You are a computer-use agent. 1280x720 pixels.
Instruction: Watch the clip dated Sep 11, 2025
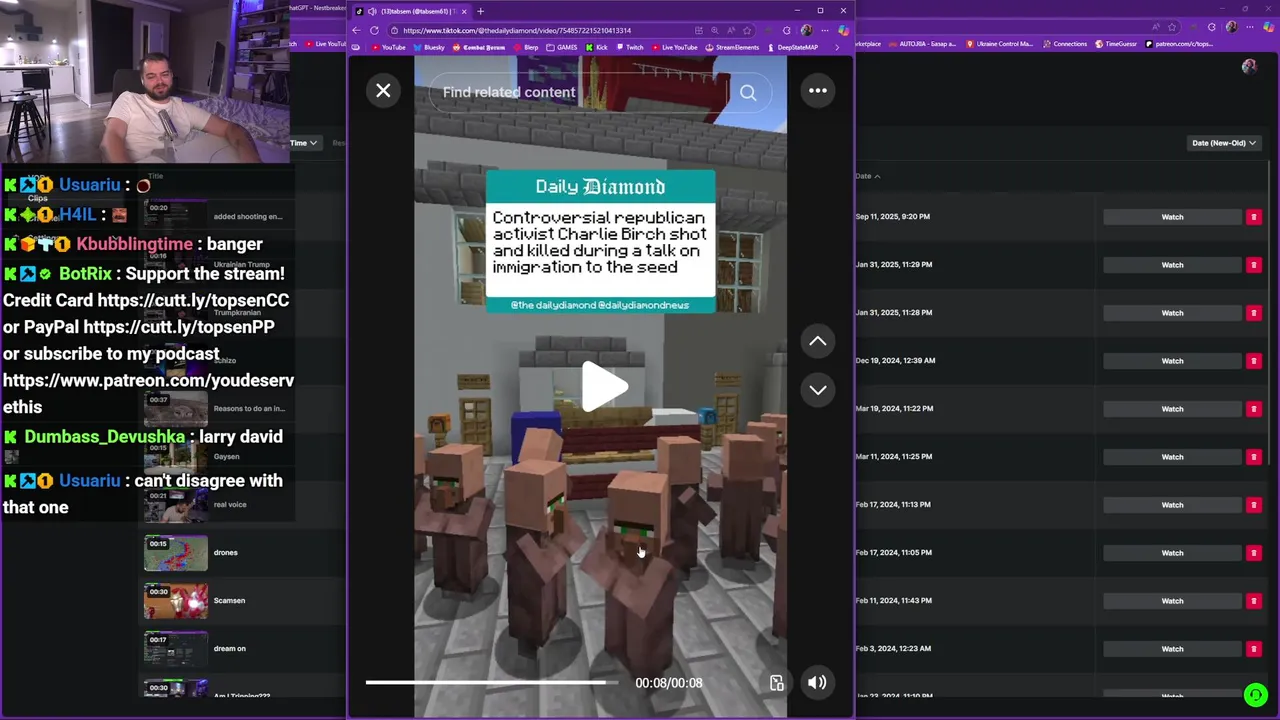1172,217
